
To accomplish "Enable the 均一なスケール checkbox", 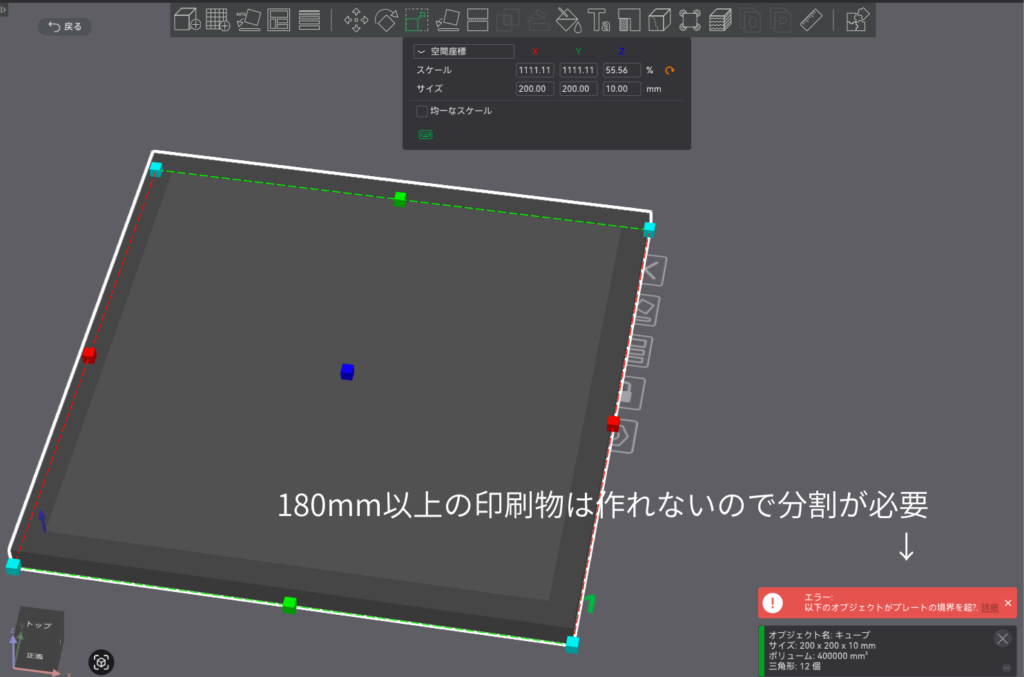I will (x=422, y=111).
